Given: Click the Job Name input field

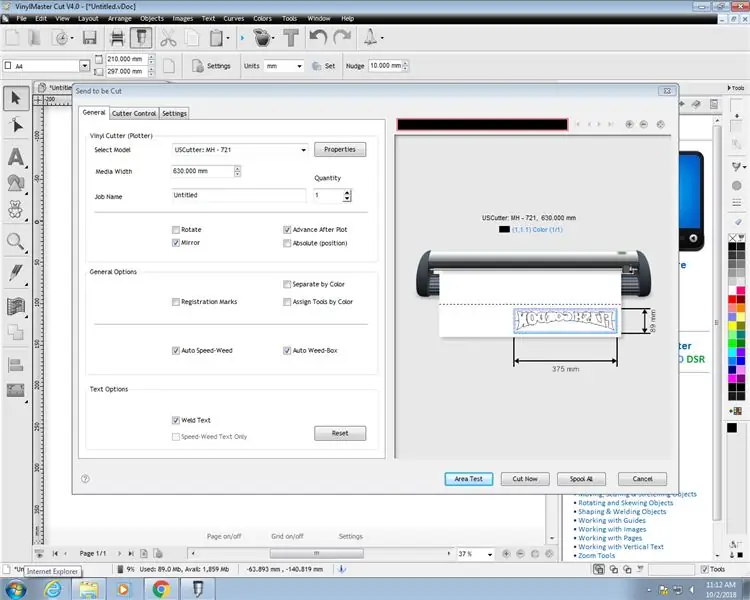Looking at the screenshot, I should click(239, 195).
